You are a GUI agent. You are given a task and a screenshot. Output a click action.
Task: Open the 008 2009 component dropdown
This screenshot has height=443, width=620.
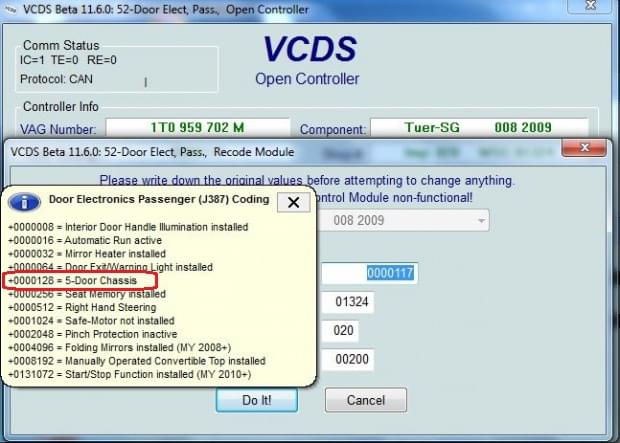tap(404, 220)
